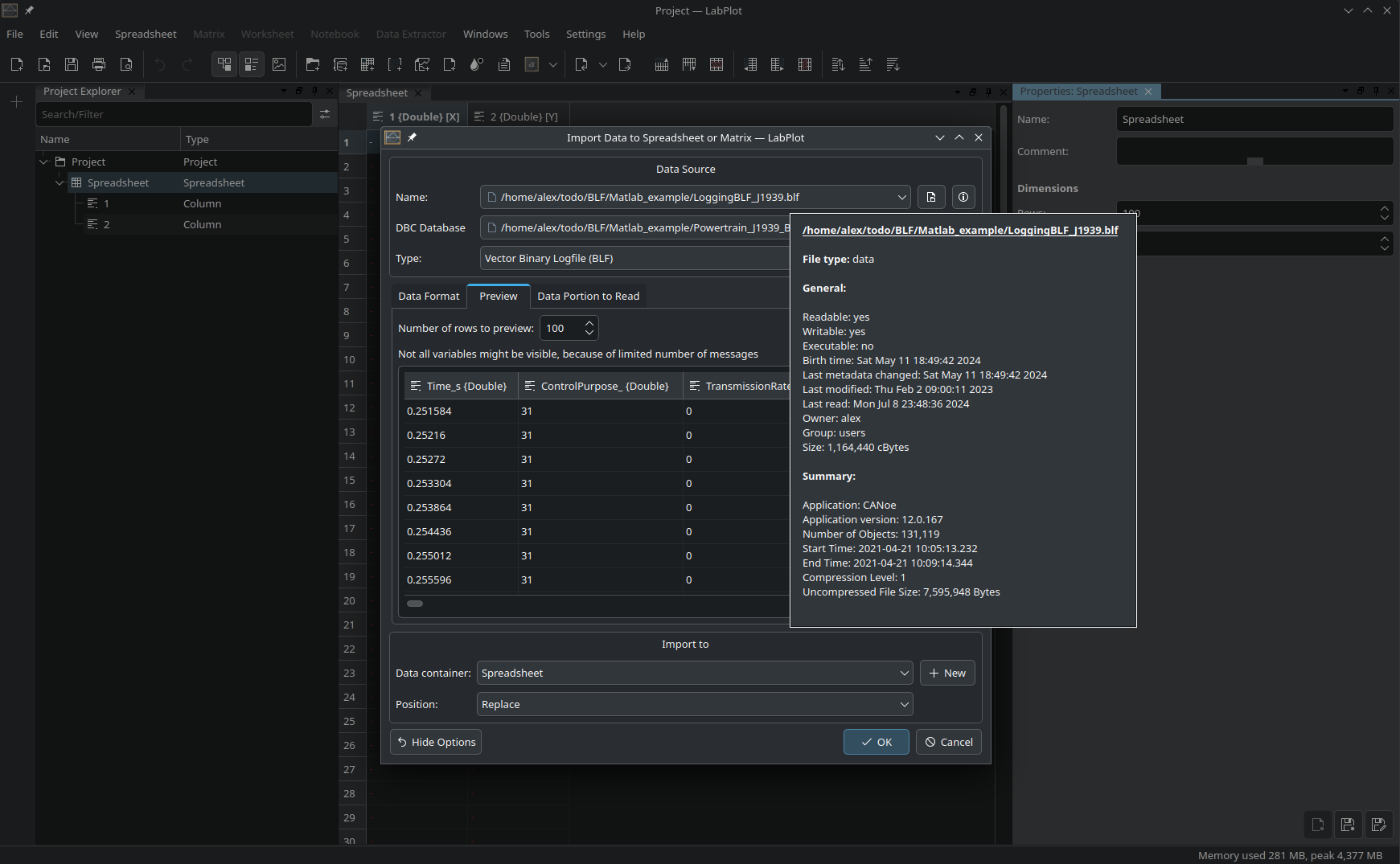Click the Search/Filter field in Project Explorer
The height and width of the screenshot is (864, 1400).
174,114
